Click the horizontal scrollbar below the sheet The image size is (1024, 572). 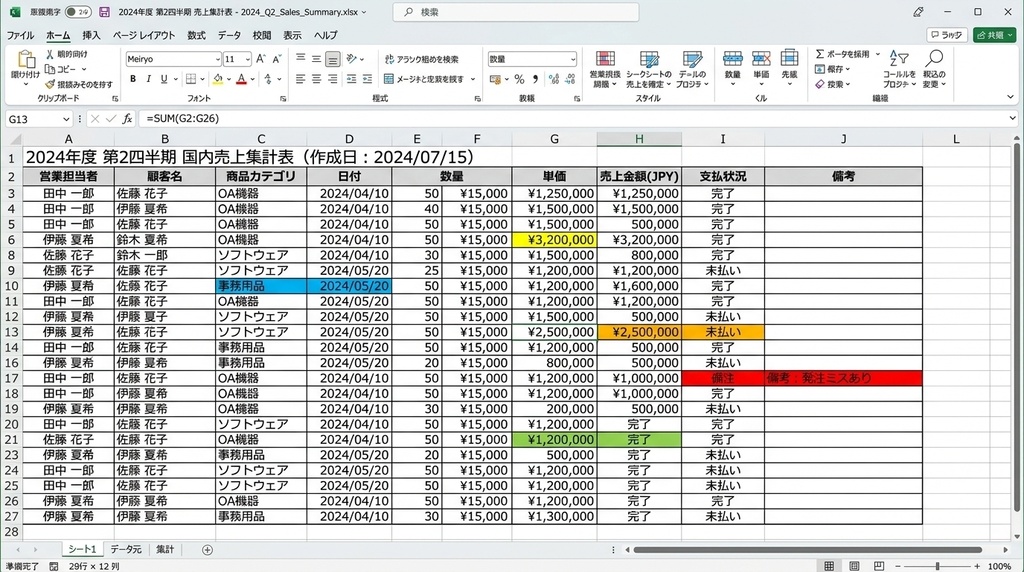tap(808, 550)
